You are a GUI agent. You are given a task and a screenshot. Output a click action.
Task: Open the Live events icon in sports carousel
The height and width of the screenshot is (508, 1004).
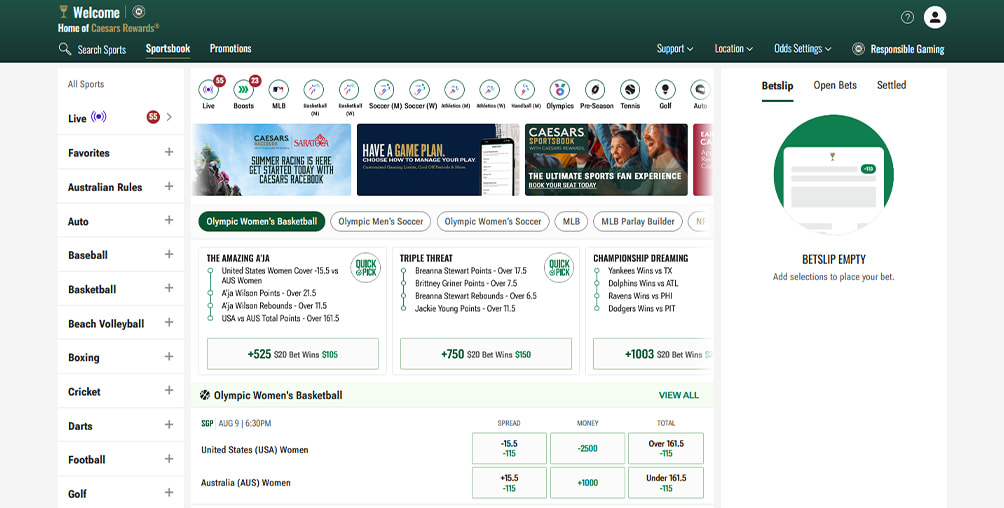[209, 90]
